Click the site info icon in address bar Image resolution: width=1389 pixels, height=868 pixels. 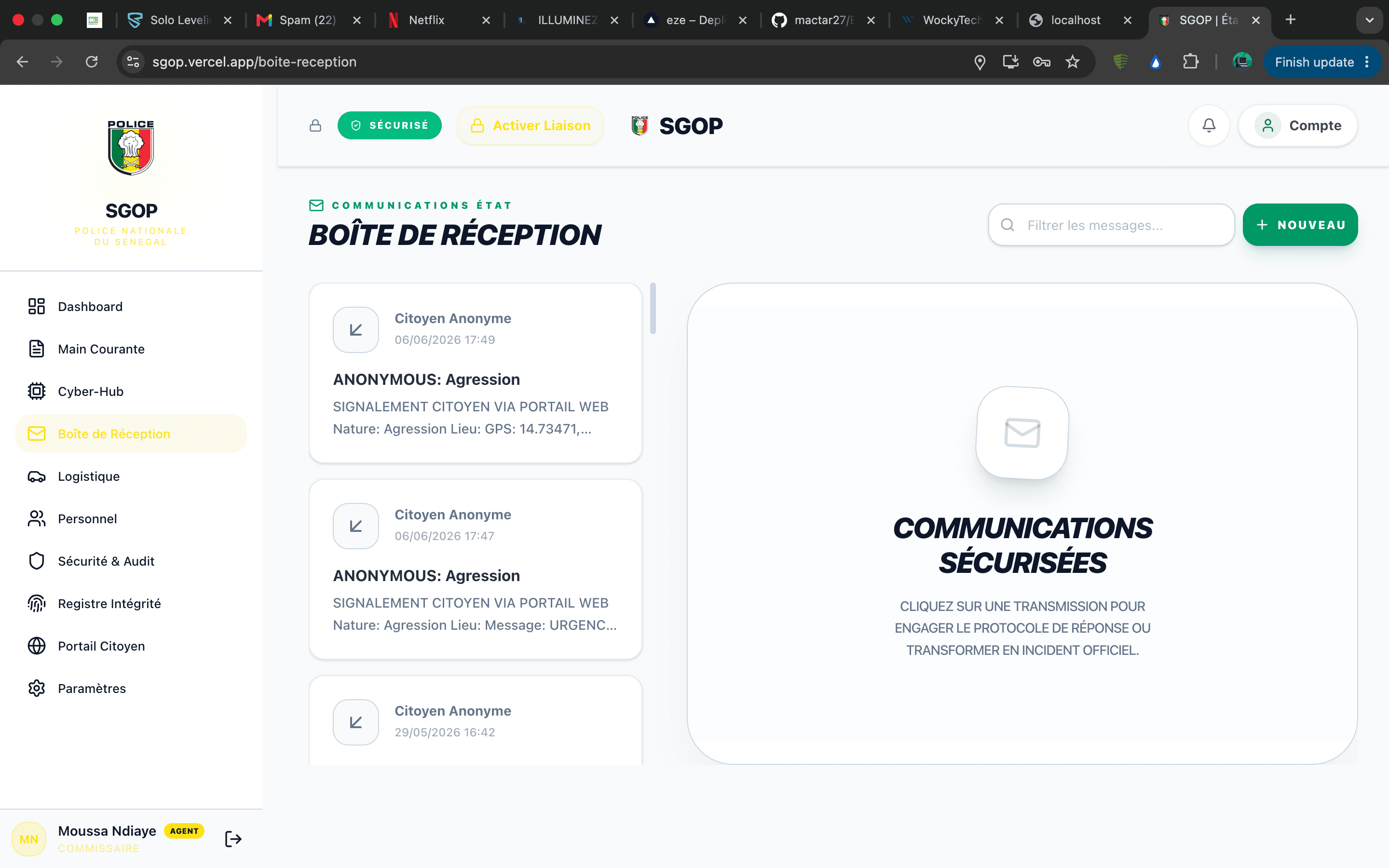click(x=133, y=62)
